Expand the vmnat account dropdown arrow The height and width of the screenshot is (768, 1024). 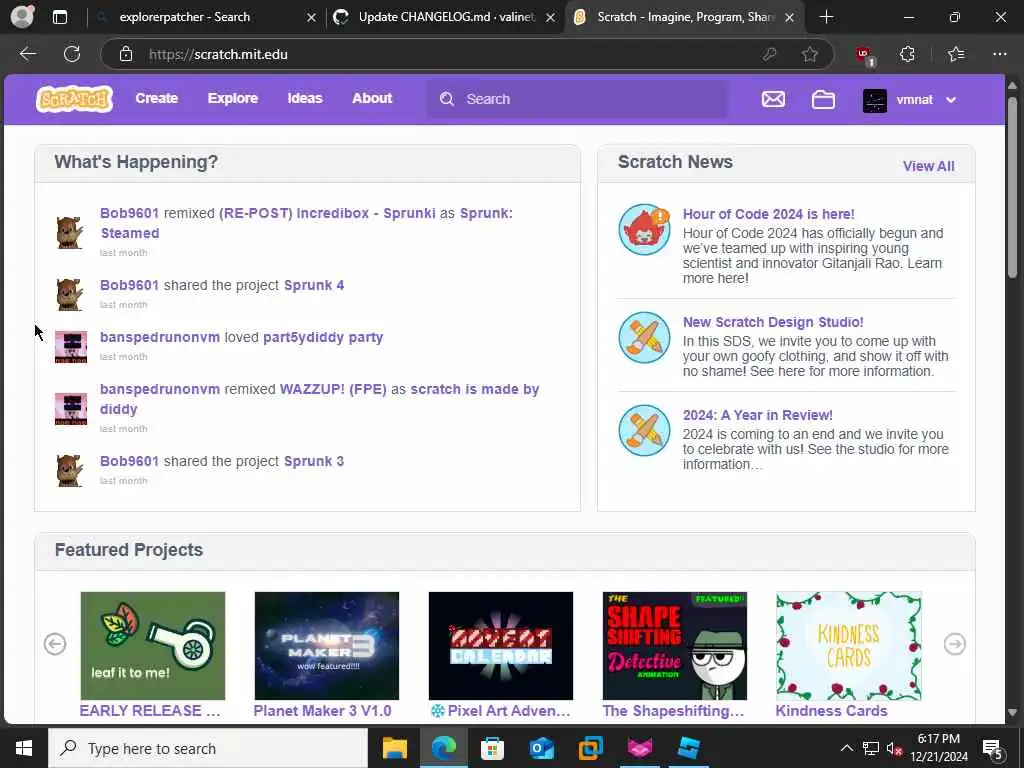[951, 100]
